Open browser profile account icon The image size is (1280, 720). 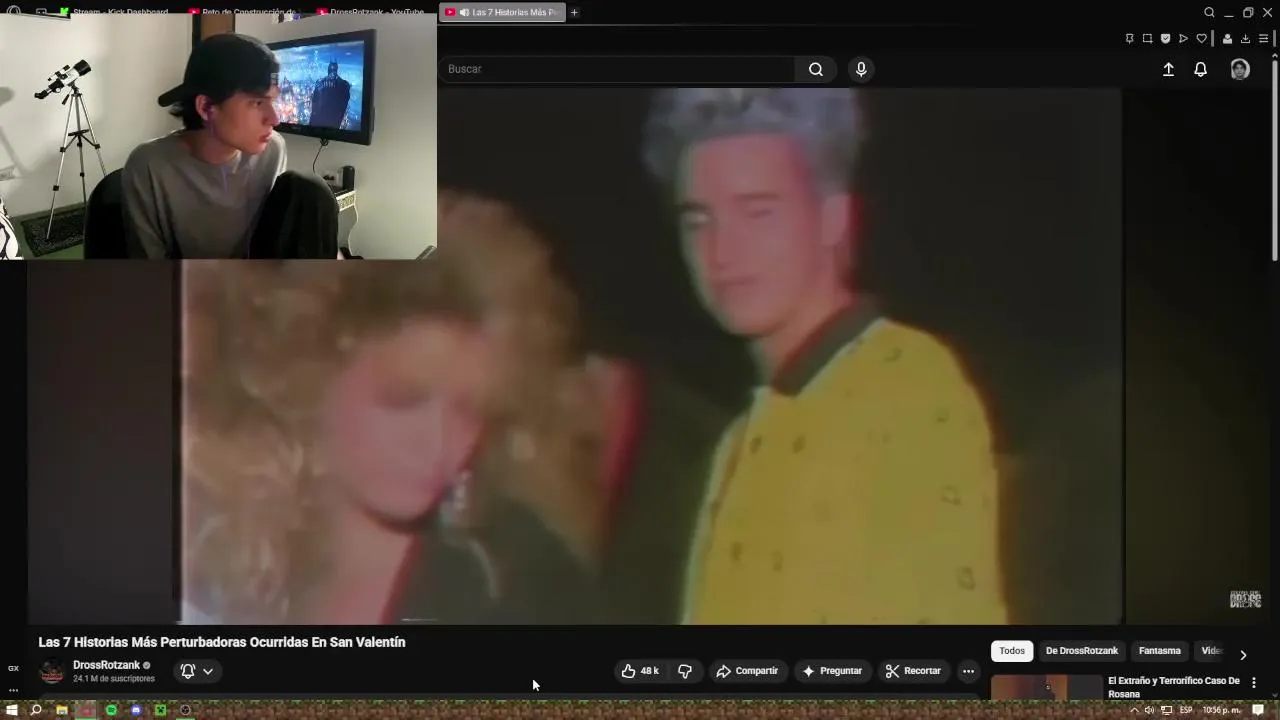coord(1227,39)
